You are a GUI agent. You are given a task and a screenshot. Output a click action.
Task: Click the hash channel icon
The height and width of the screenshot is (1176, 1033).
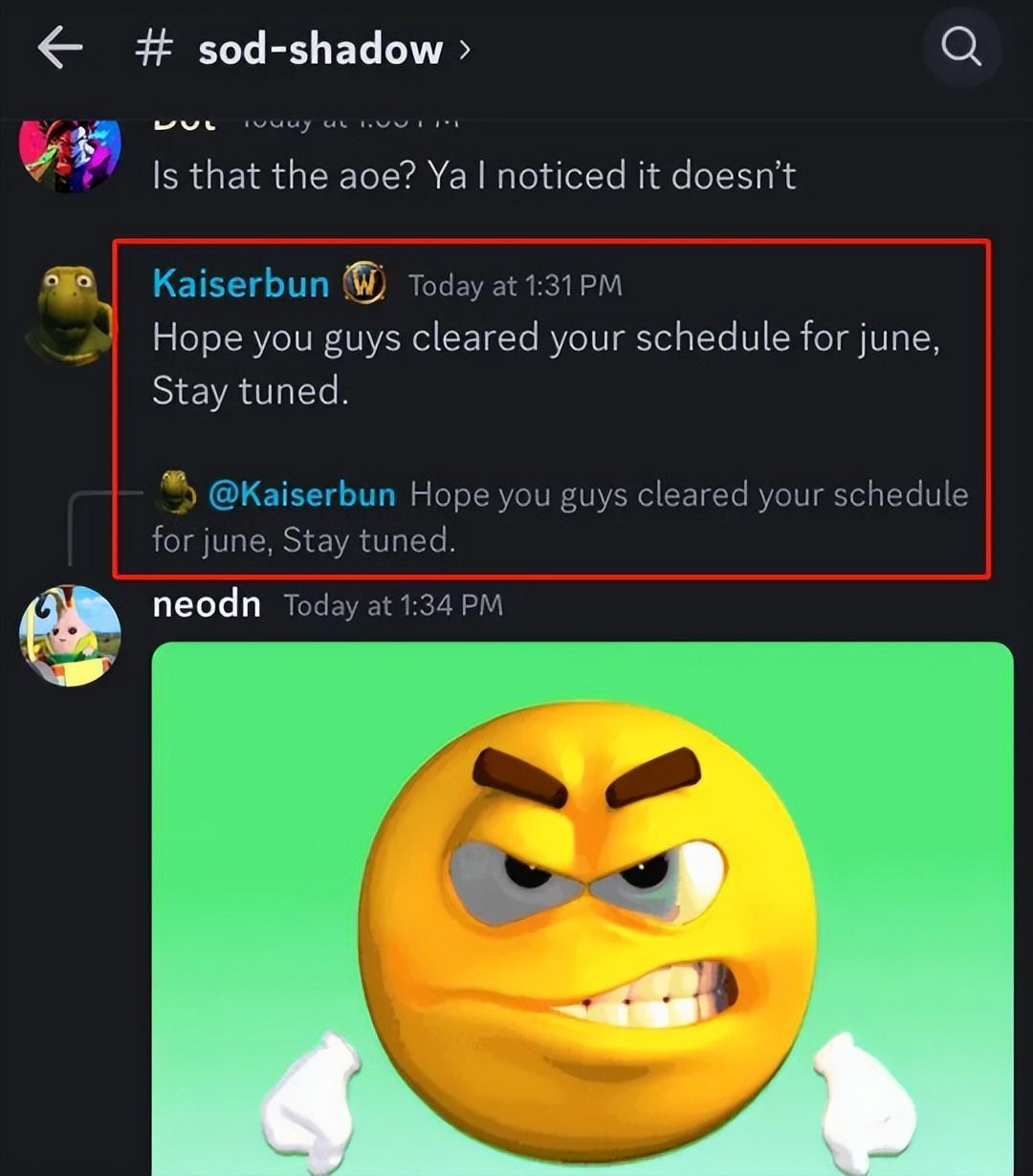[154, 48]
